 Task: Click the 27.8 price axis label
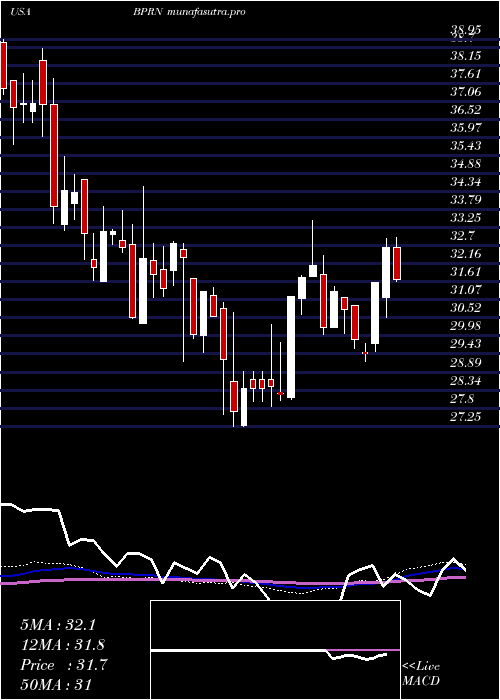click(x=463, y=398)
